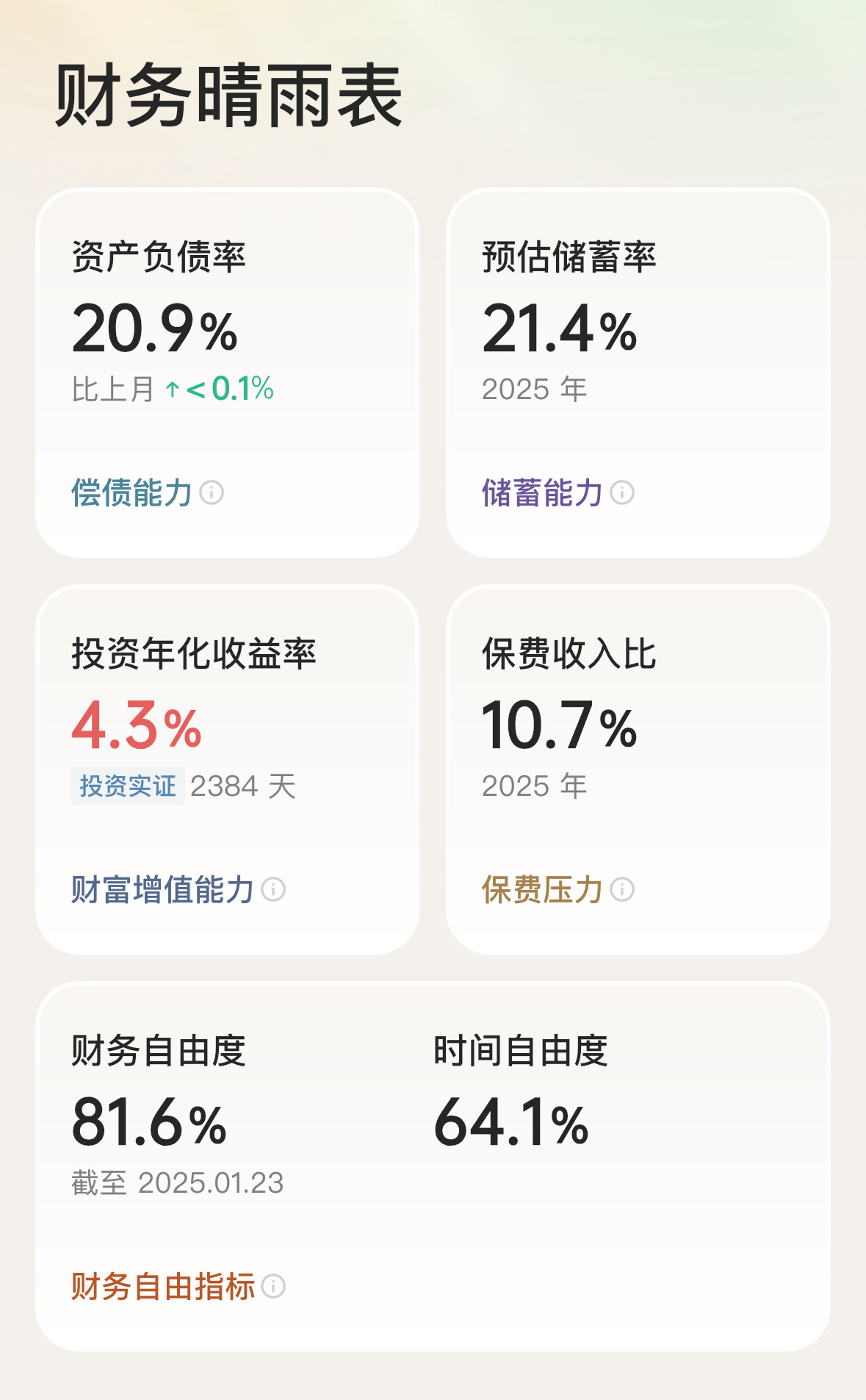Open info icon next to 保费压力
The height and width of the screenshot is (1400, 866).
[x=622, y=889]
